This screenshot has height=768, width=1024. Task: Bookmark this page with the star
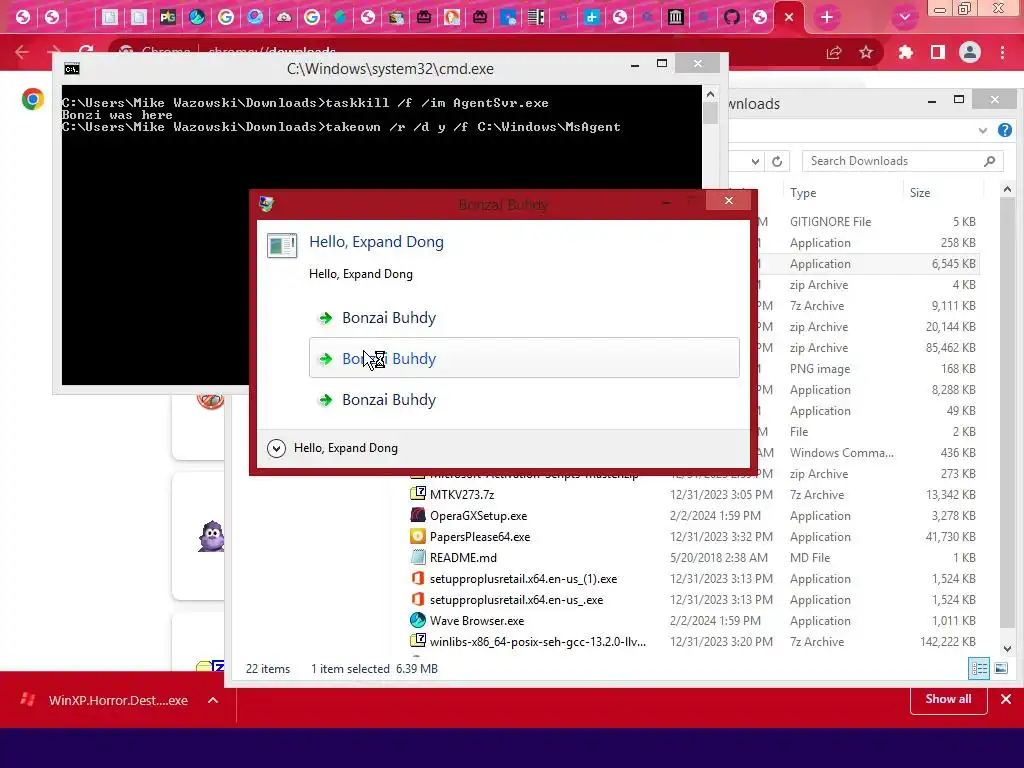point(866,52)
